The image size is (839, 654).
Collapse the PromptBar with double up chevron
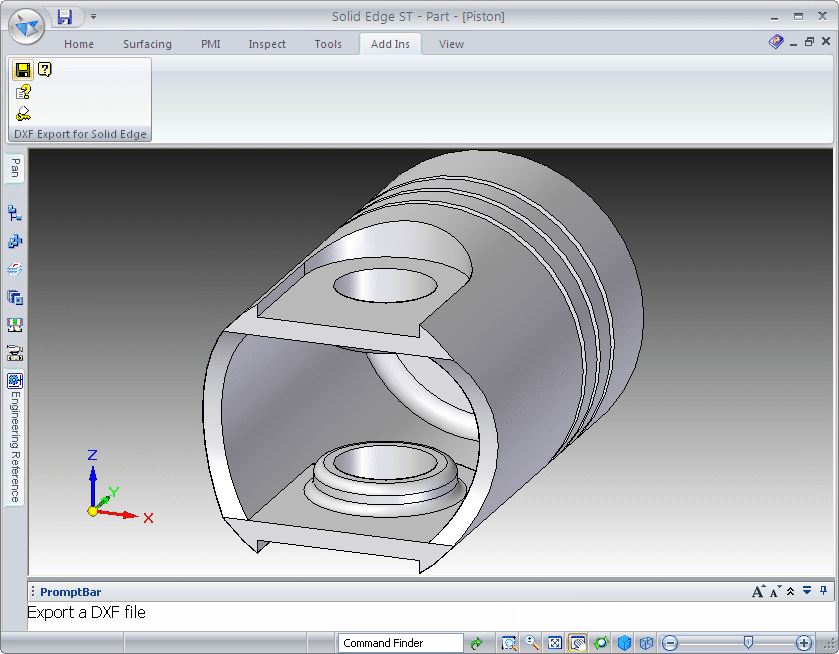[790, 591]
